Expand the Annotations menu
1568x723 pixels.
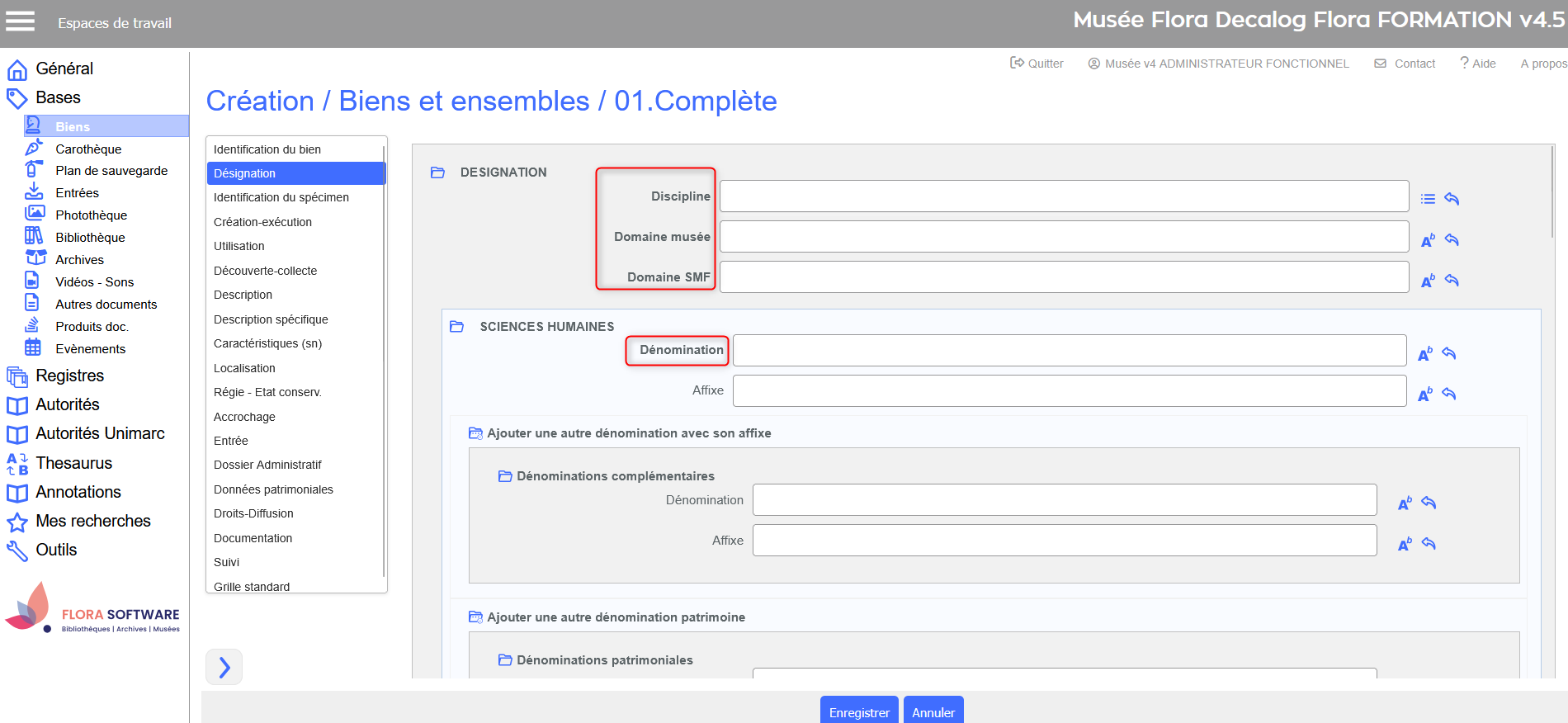pos(78,493)
